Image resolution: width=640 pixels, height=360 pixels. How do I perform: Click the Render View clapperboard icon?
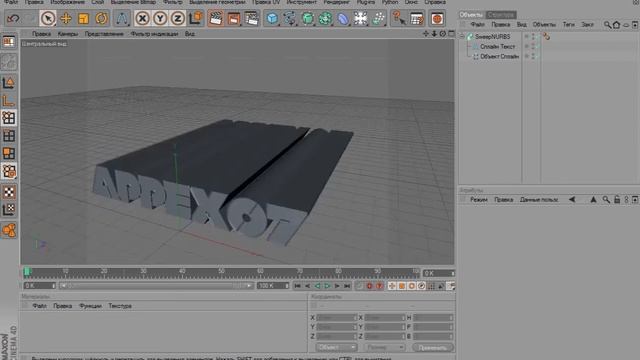point(216,18)
